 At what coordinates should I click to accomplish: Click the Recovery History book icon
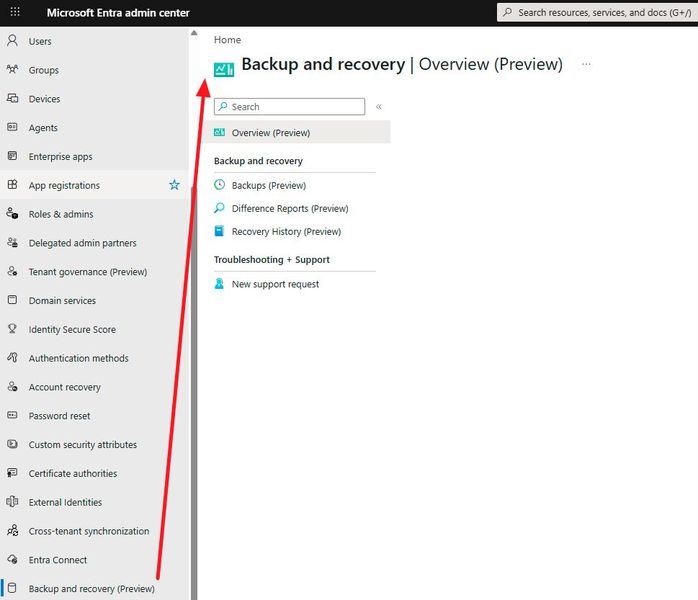click(x=219, y=231)
